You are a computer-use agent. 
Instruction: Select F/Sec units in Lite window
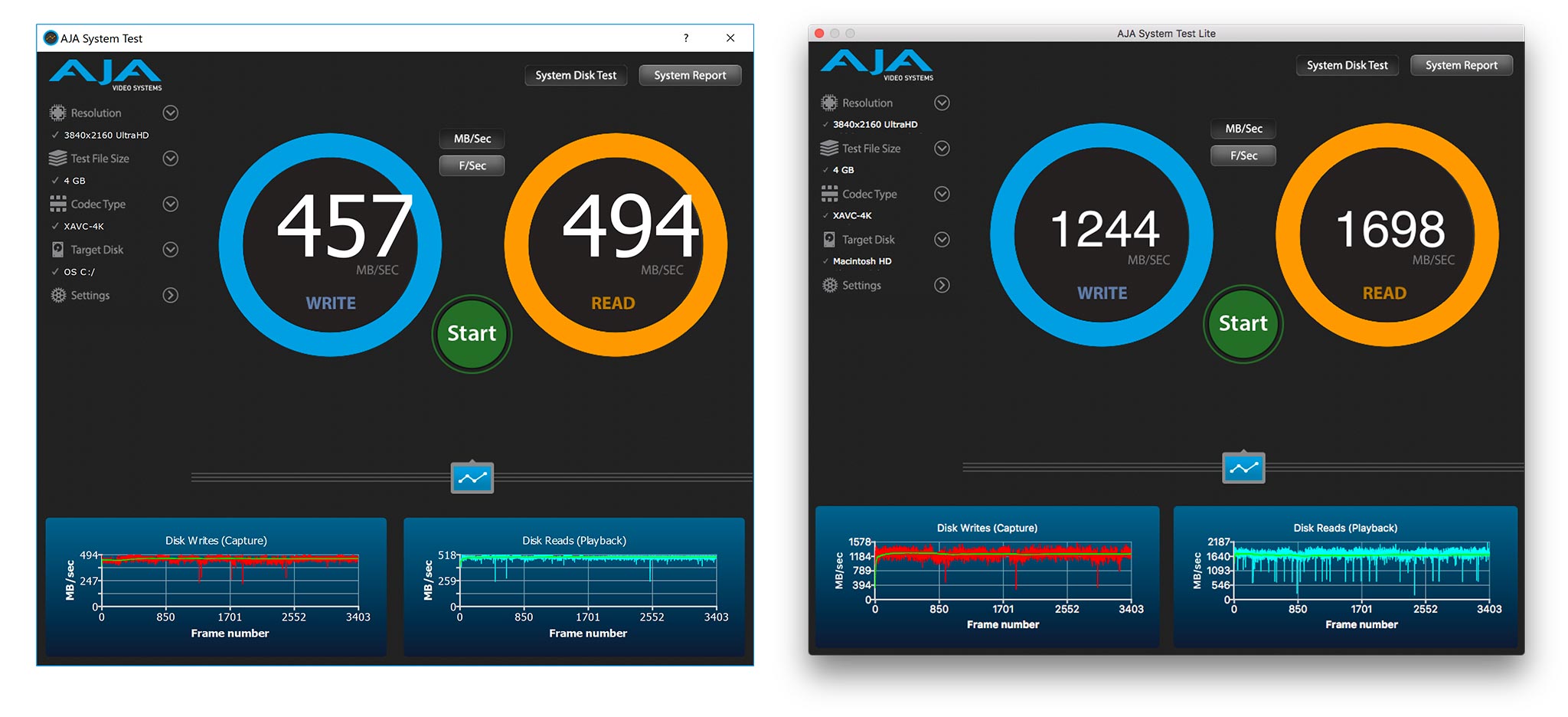(1243, 156)
